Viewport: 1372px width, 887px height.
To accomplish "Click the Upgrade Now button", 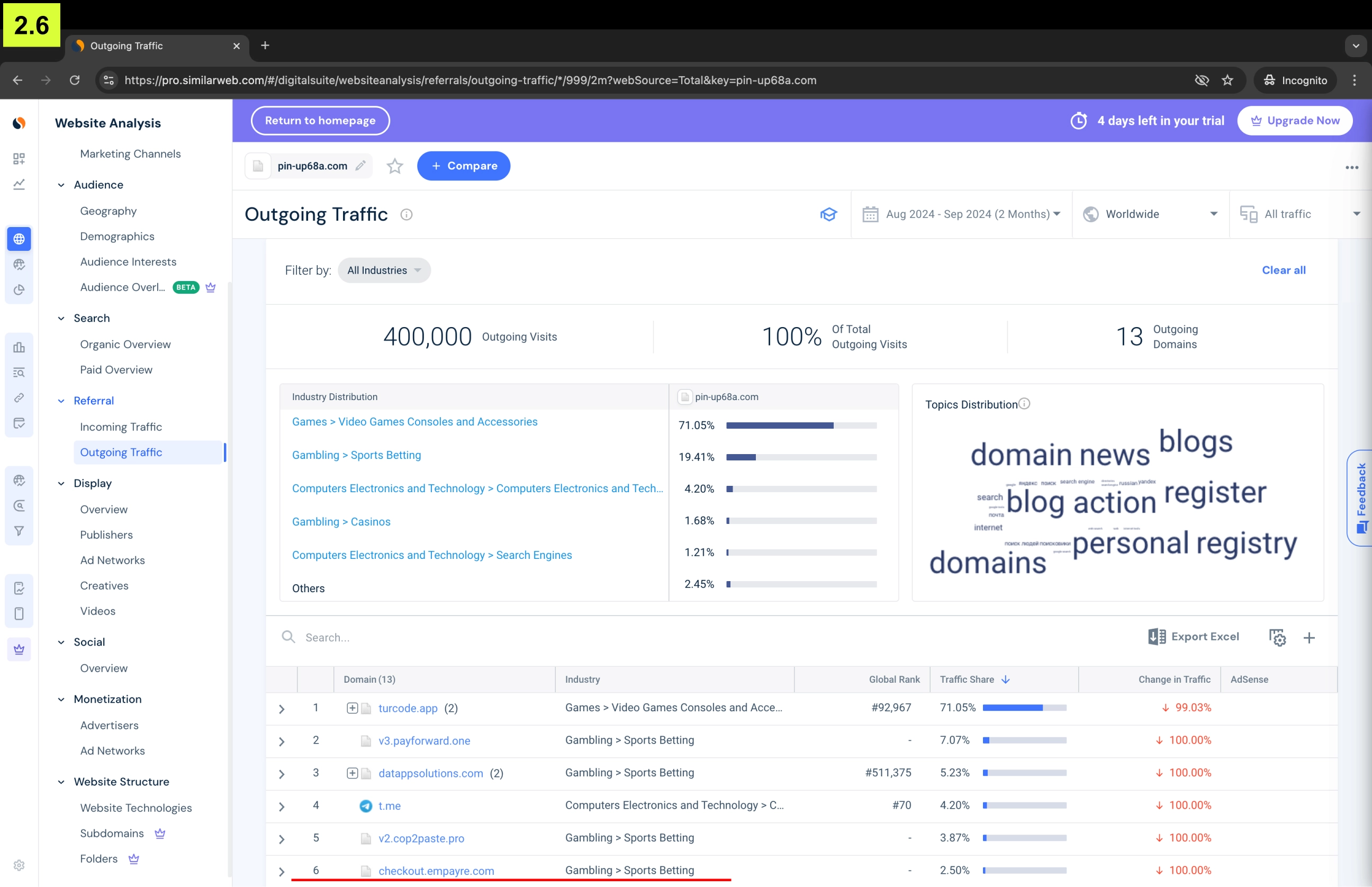I will click(1294, 120).
